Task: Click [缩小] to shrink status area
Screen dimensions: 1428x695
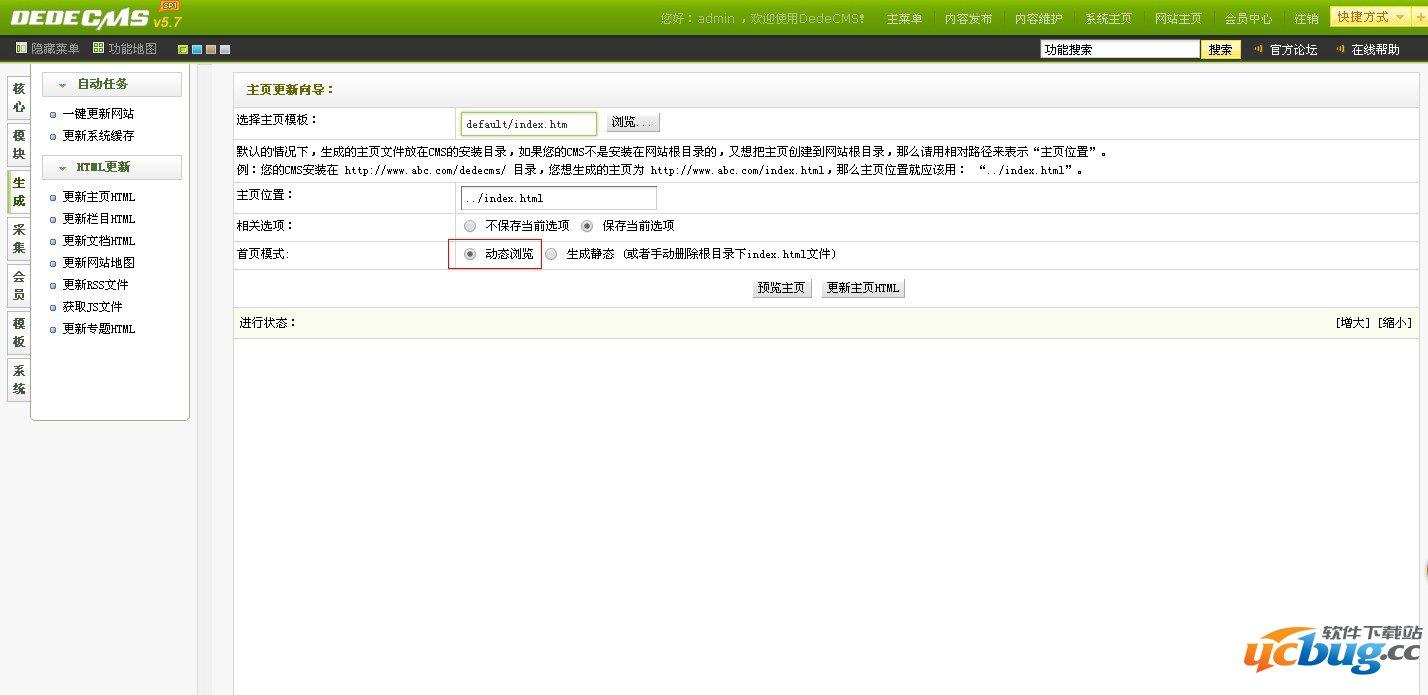Action: point(1395,323)
